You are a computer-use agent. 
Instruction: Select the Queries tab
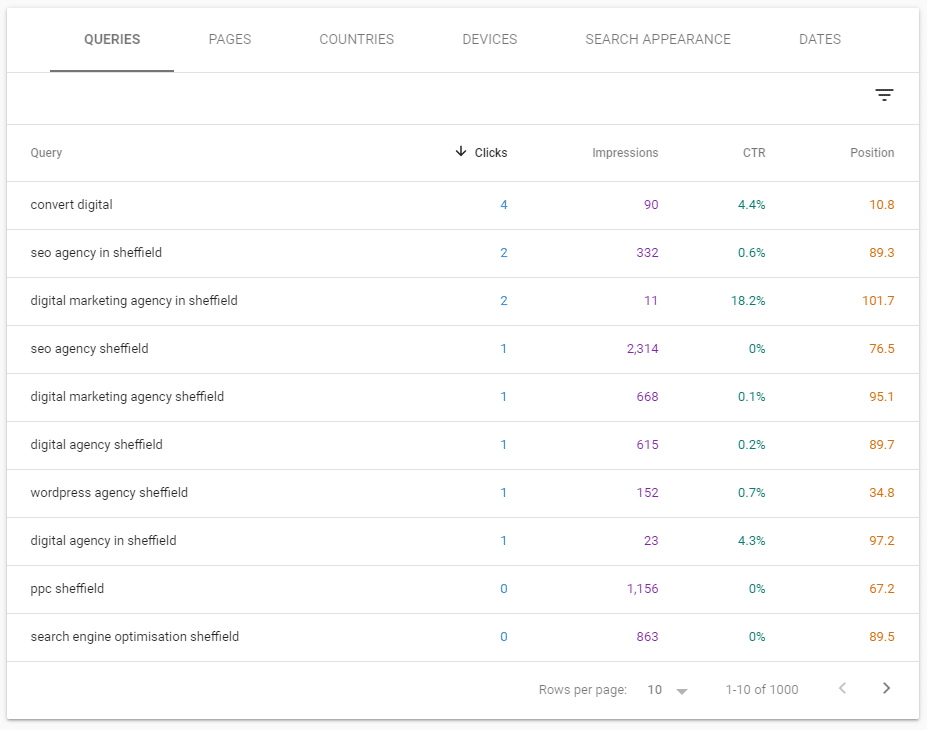pyautogui.click(x=112, y=40)
